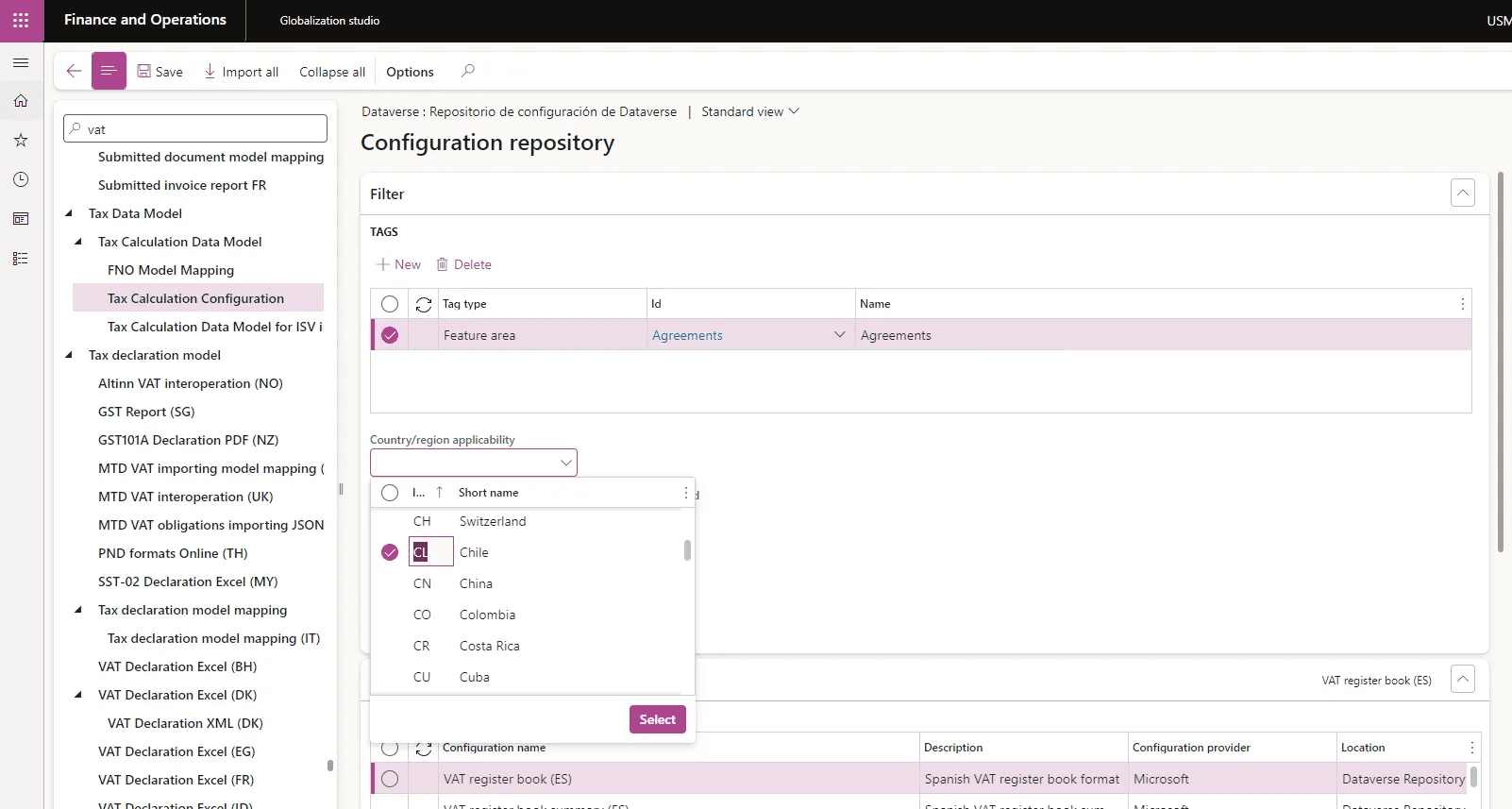Collapse the configurations section chevron
Image resolution: width=1512 pixels, height=809 pixels.
point(1462,679)
